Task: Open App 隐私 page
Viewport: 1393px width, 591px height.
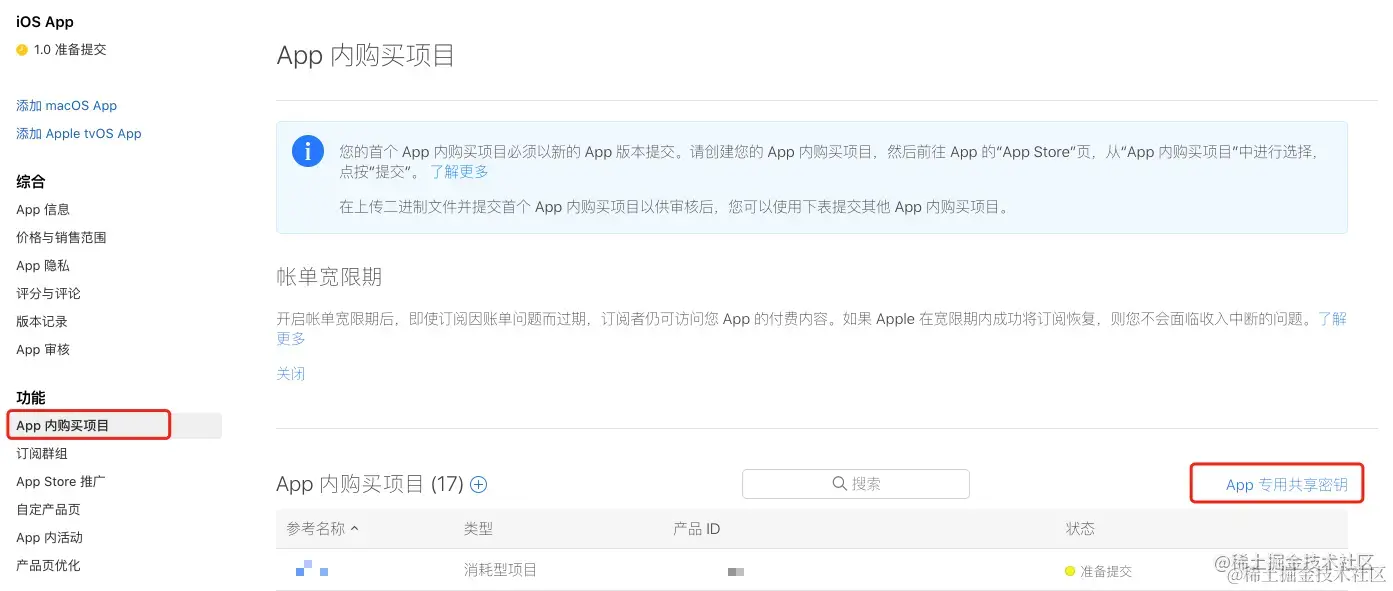Action: (x=43, y=265)
